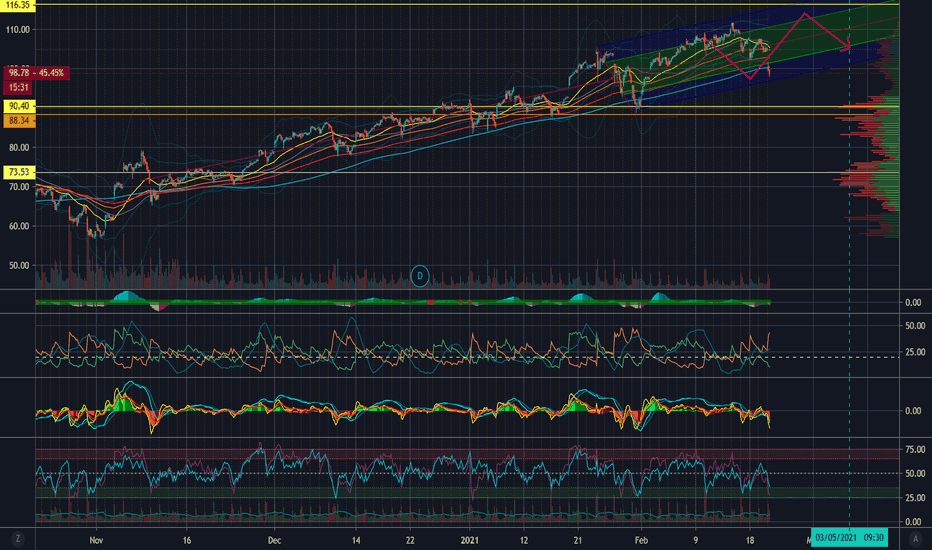The height and width of the screenshot is (550, 932).
Task: Click the 60.00 price axis value
Action: [x=20, y=226]
